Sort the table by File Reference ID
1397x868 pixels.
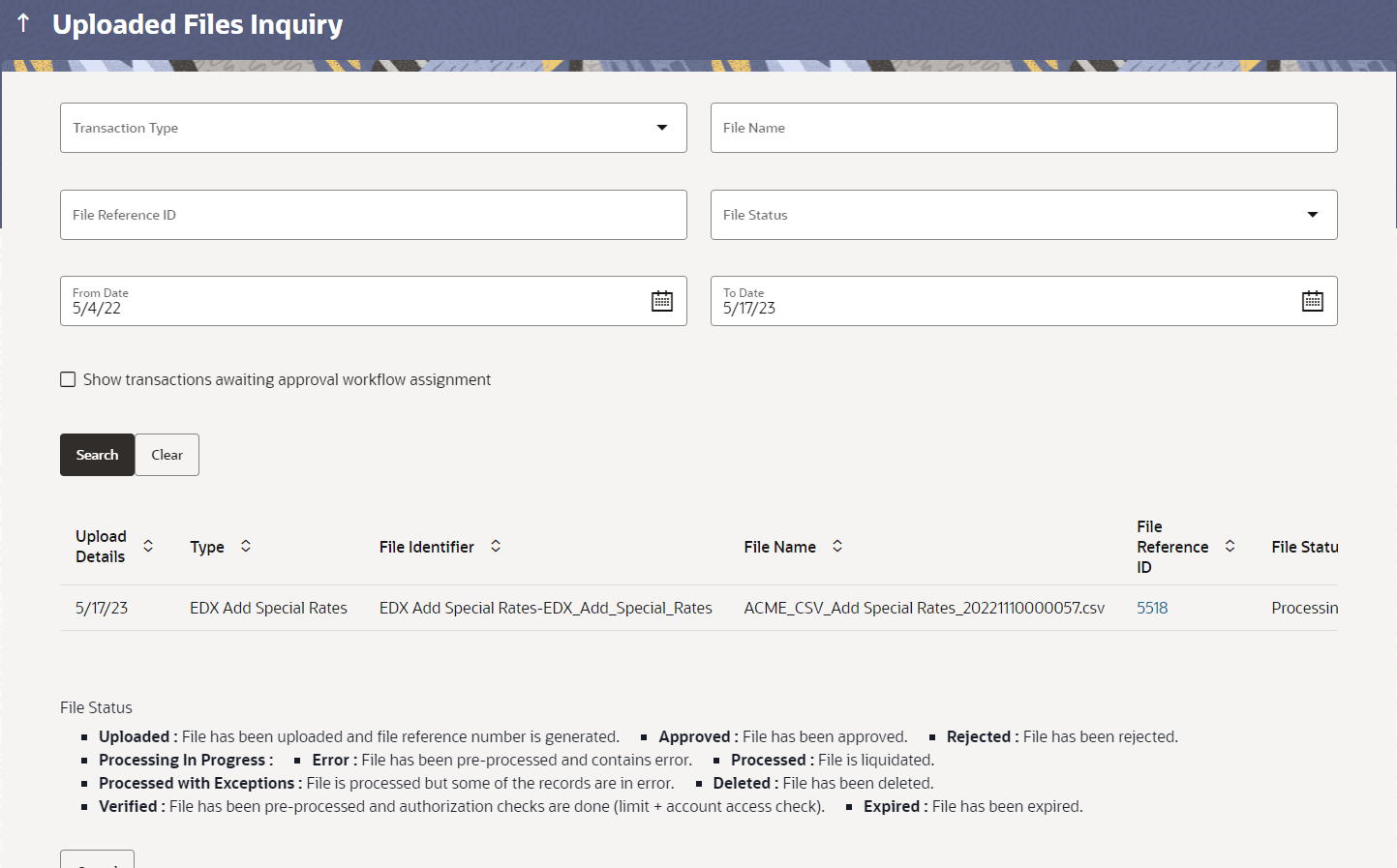(1230, 546)
